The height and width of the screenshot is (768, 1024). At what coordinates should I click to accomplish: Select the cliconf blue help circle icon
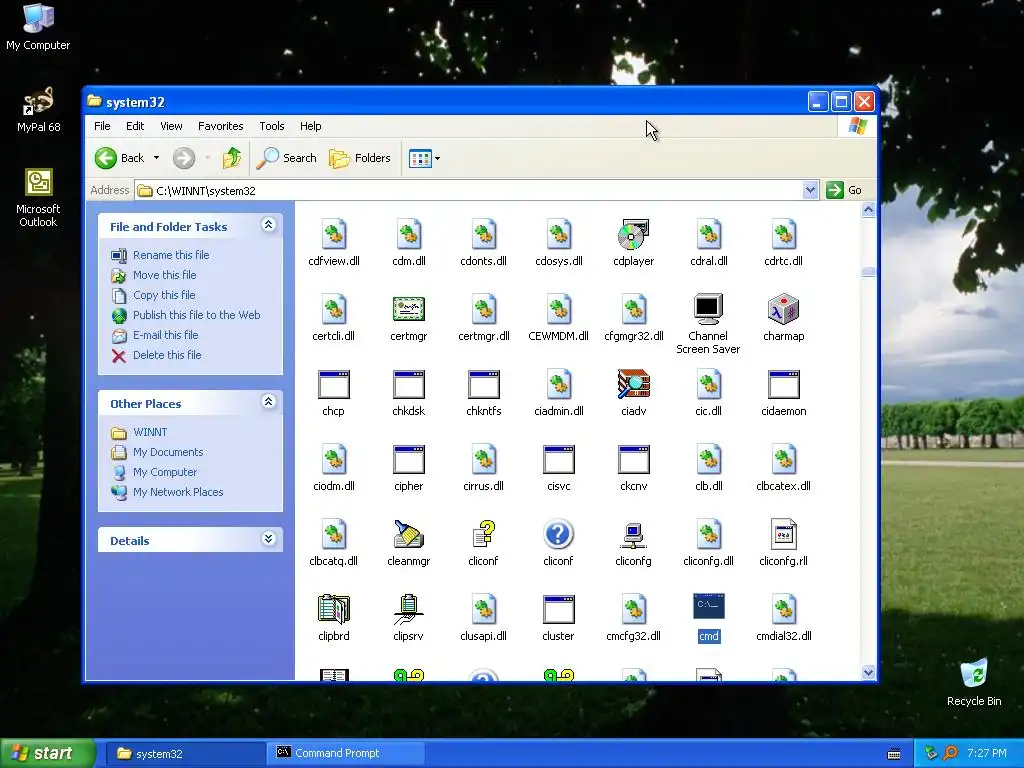pyautogui.click(x=558, y=534)
